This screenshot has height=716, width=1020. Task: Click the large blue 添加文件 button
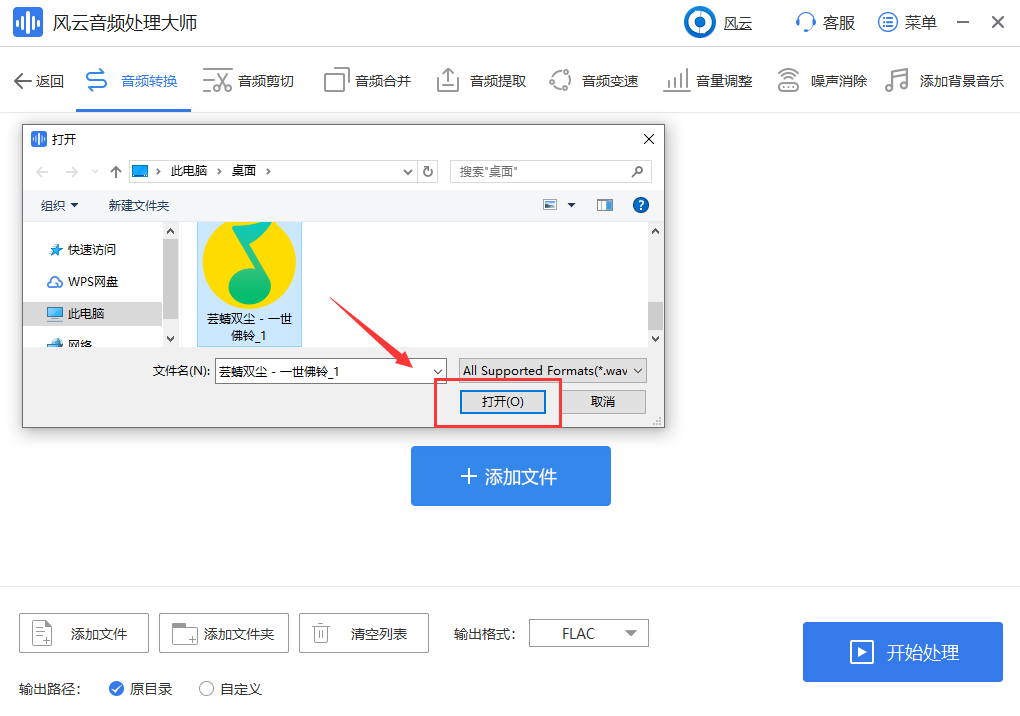tap(511, 476)
